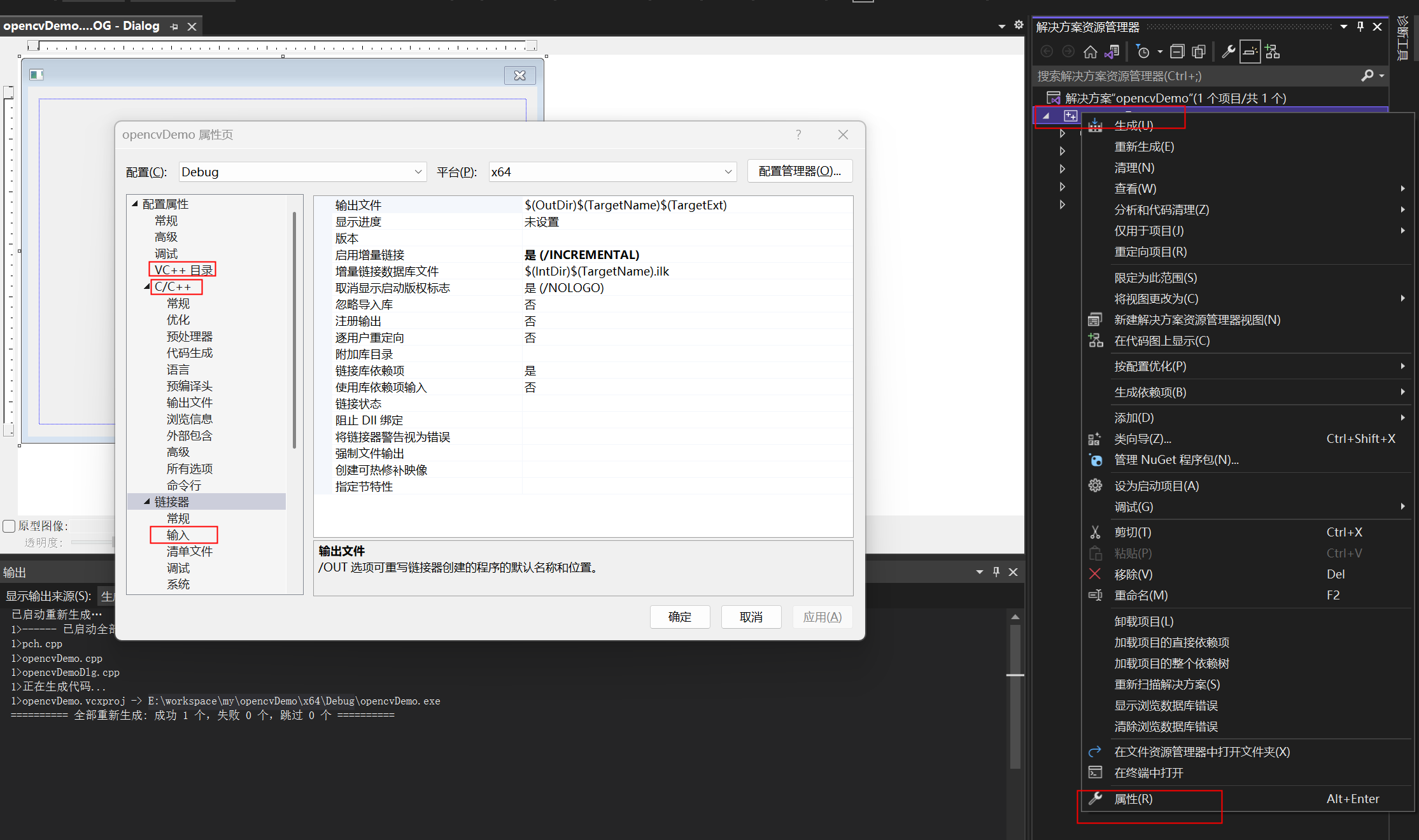
Task: Toggle the 原型图像 checkbox
Action: (9, 526)
